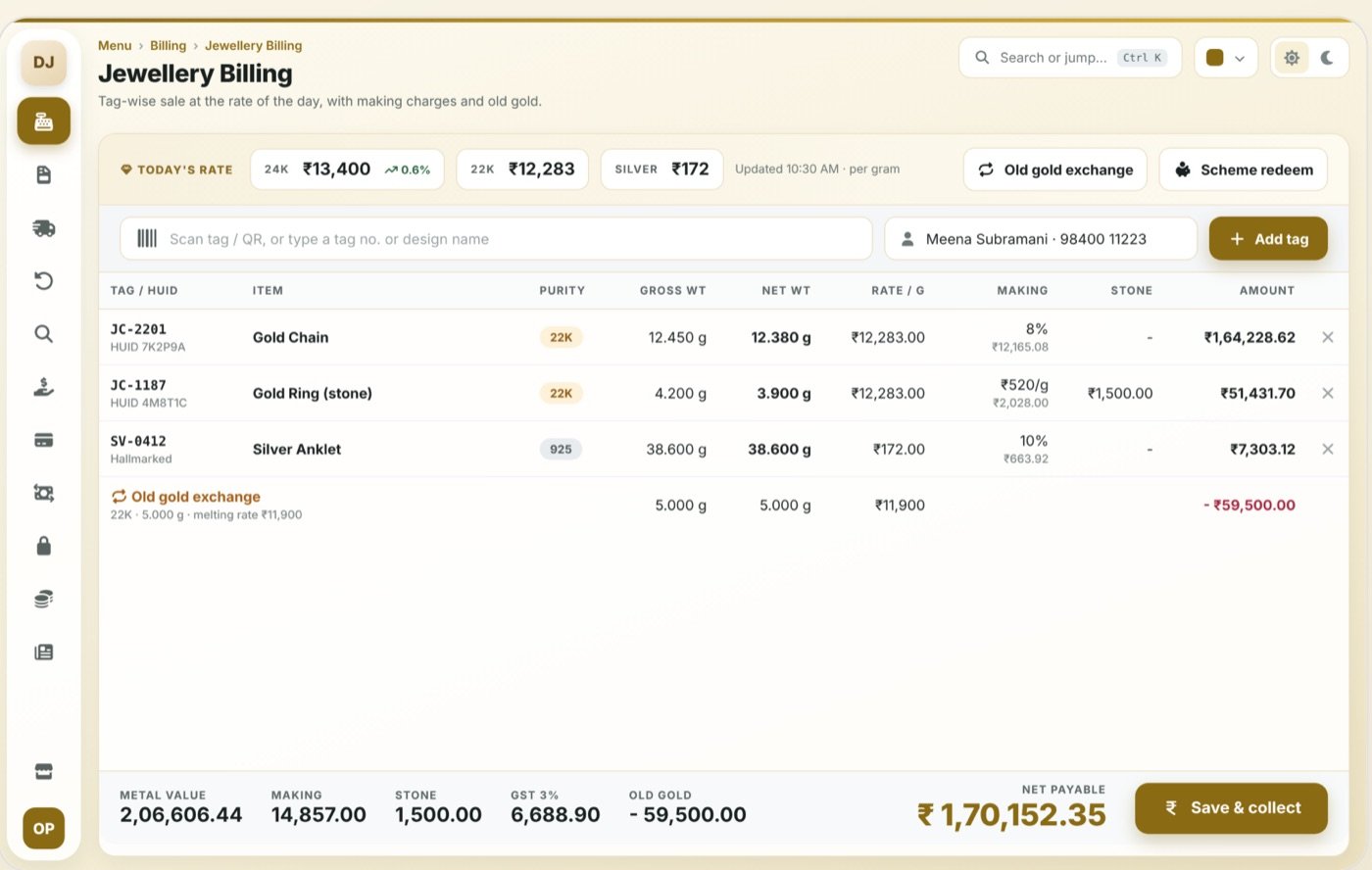Click the SILVER rate chip
The height and width of the screenshot is (870, 1372).
[x=662, y=169]
